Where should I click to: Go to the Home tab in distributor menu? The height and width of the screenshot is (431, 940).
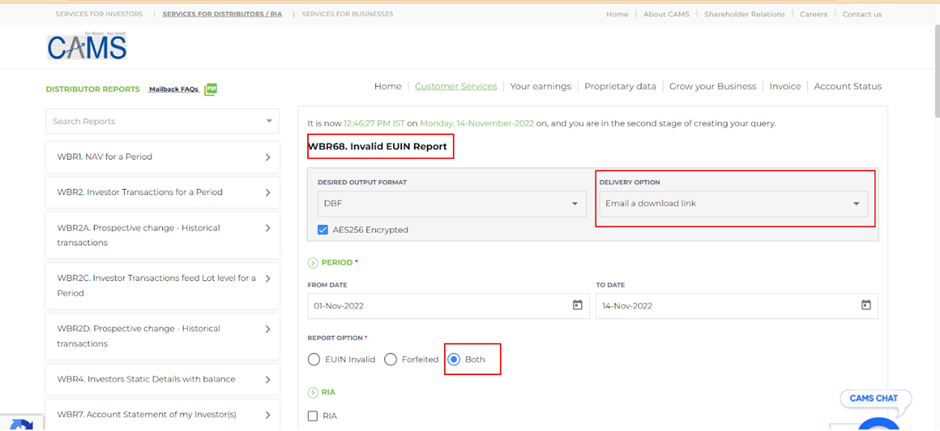pyautogui.click(x=388, y=86)
